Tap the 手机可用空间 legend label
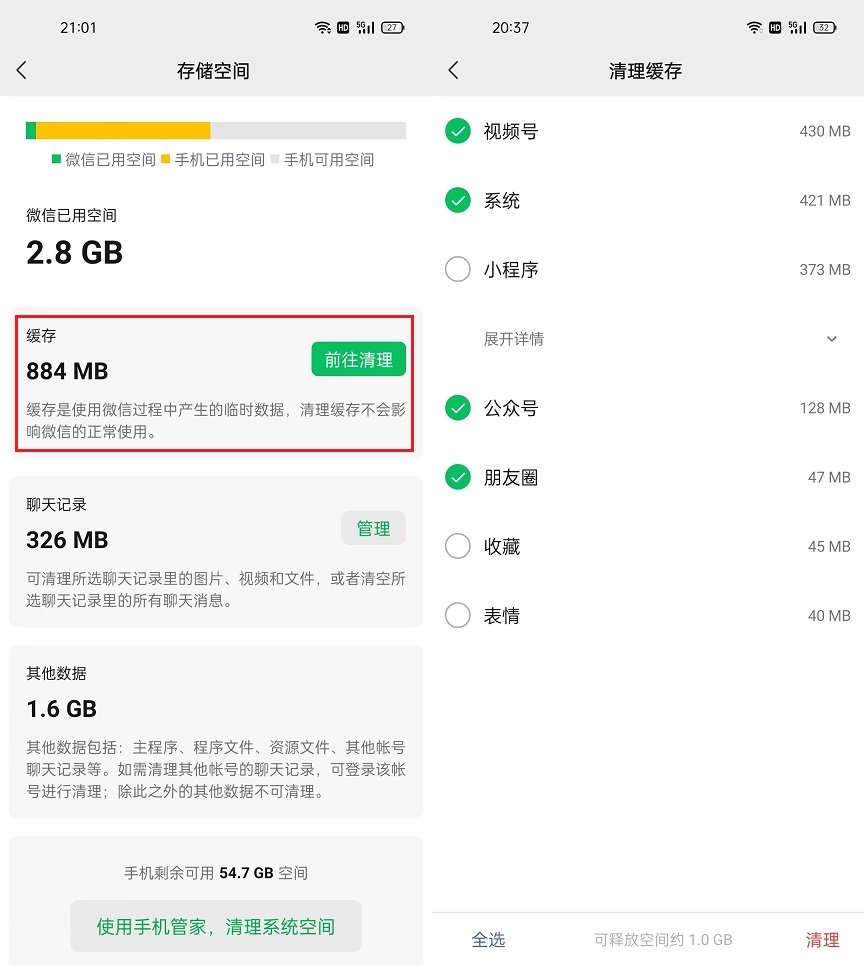The width and height of the screenshot is (865, 965). pyautogui.click(x=329, y=160)
